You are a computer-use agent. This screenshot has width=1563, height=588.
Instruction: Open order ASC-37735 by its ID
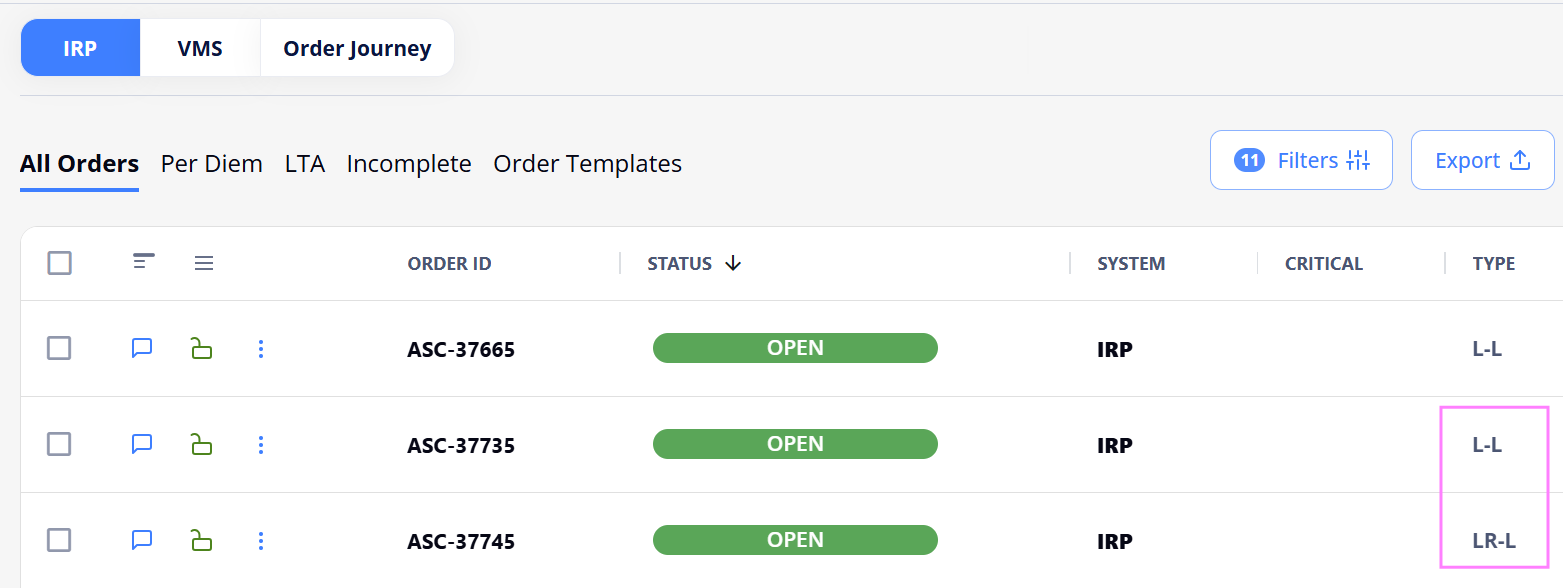pyautogui.click(x=461, y=445)
